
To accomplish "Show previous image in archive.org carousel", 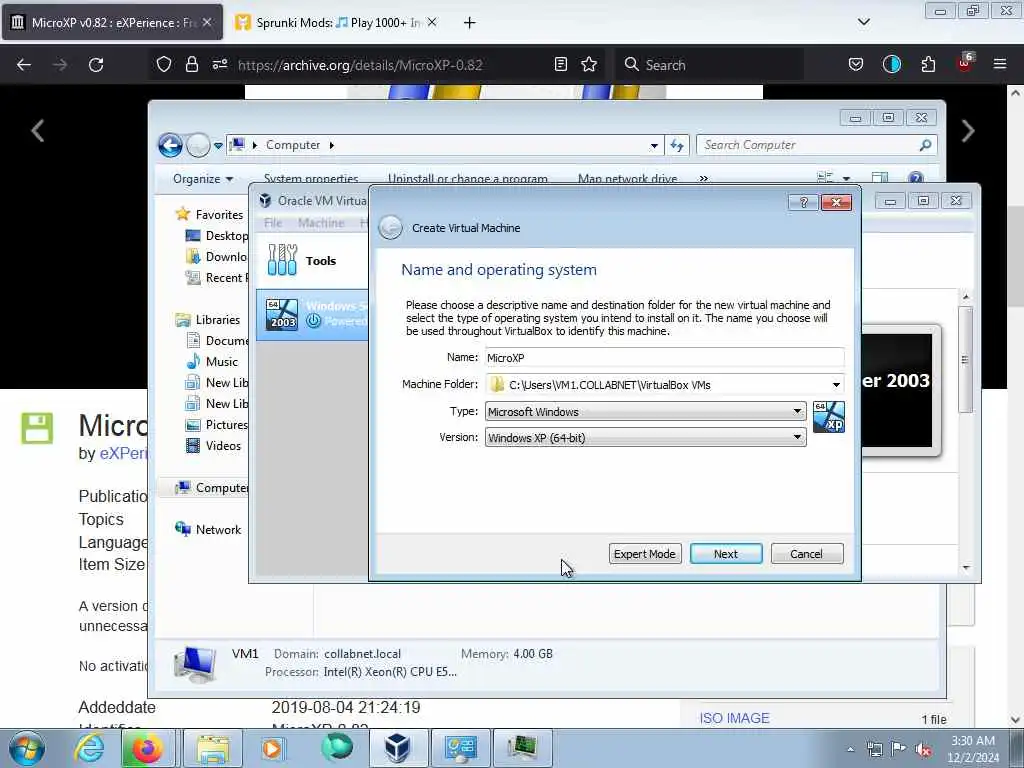I will pyautogui.click(x=37, y=131).
